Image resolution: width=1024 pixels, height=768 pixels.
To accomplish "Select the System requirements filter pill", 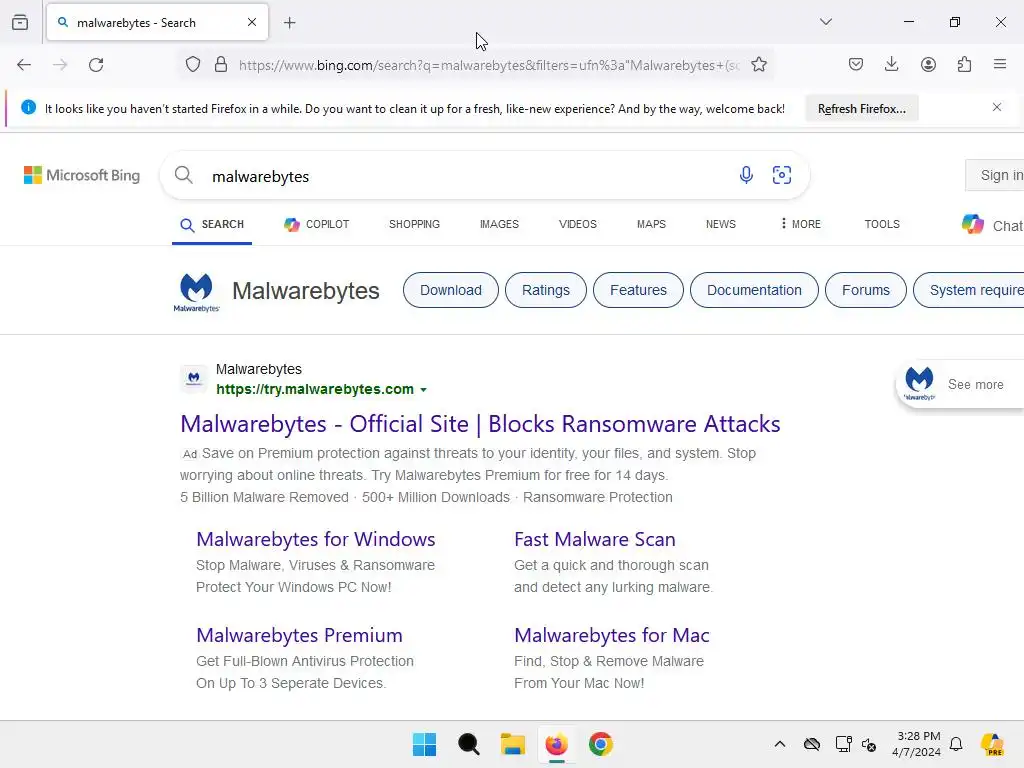I will tap(969, 290).
